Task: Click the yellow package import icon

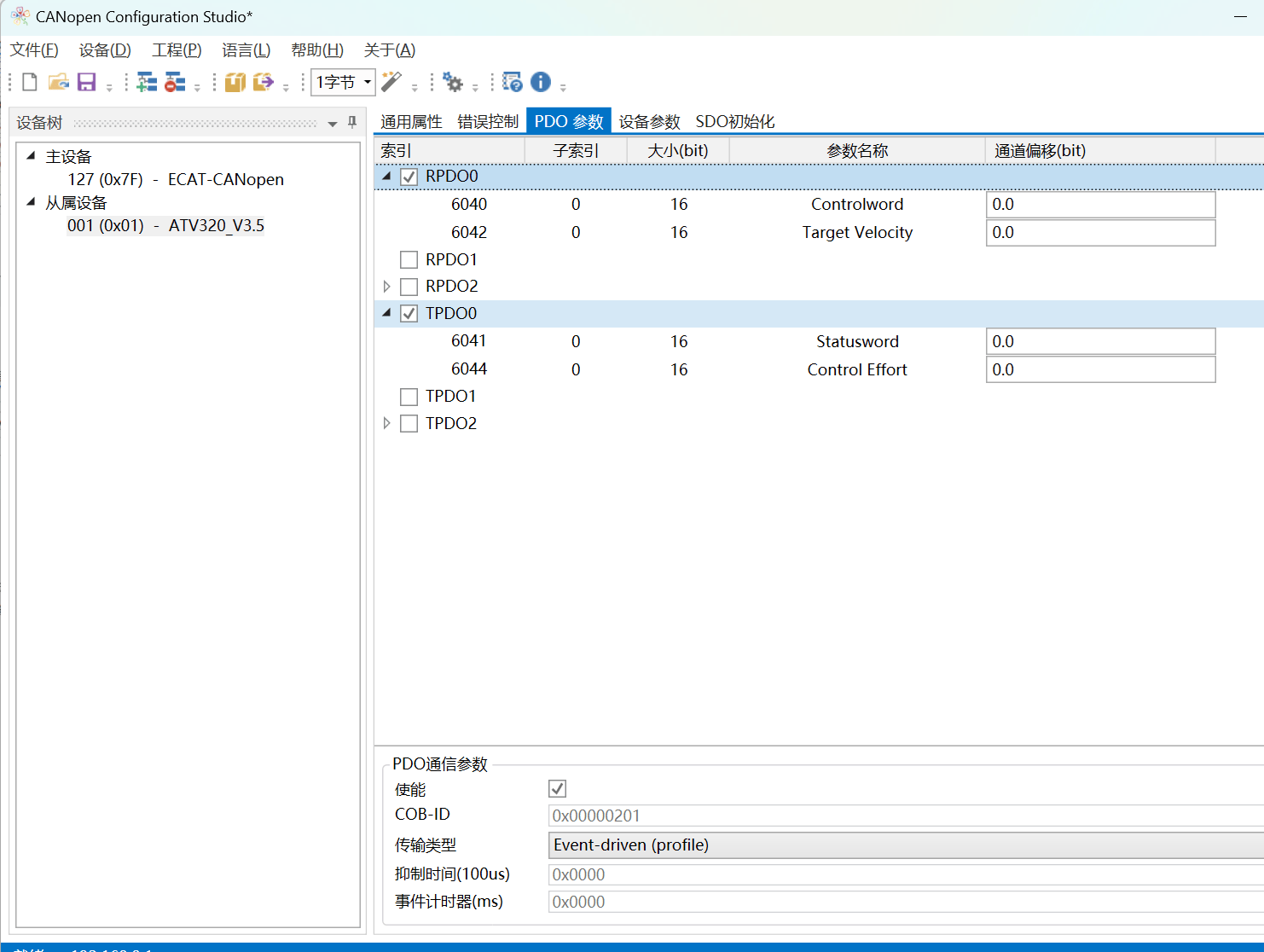Action: click(235, 82)
